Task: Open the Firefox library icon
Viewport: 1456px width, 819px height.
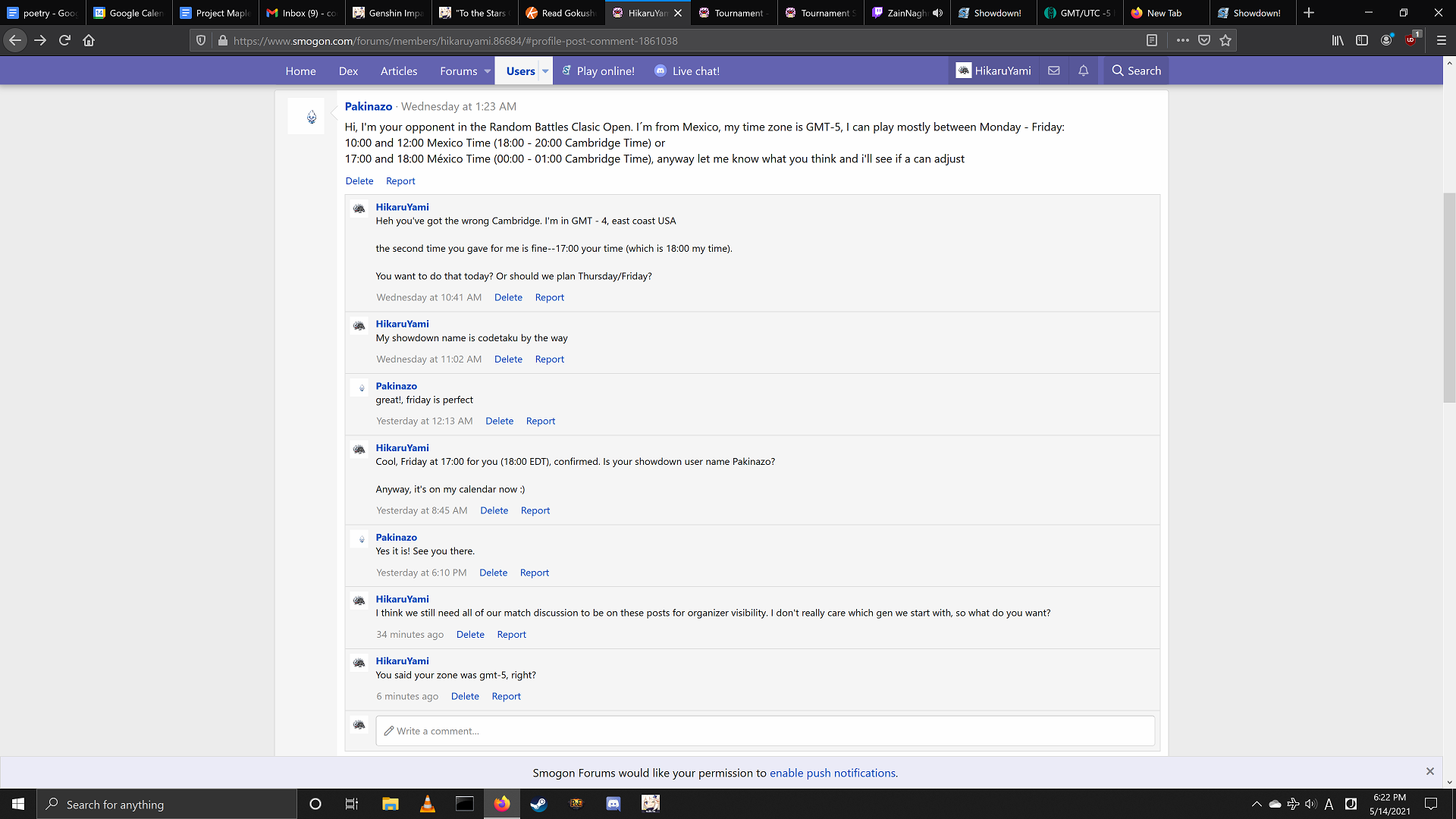Action: 1338,40
